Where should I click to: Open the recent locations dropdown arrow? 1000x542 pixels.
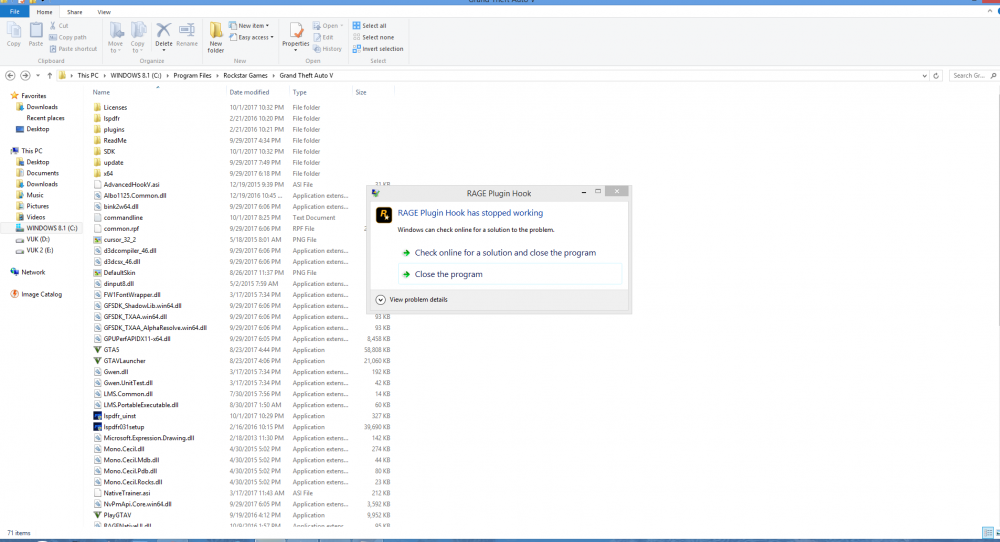point(38,75)
